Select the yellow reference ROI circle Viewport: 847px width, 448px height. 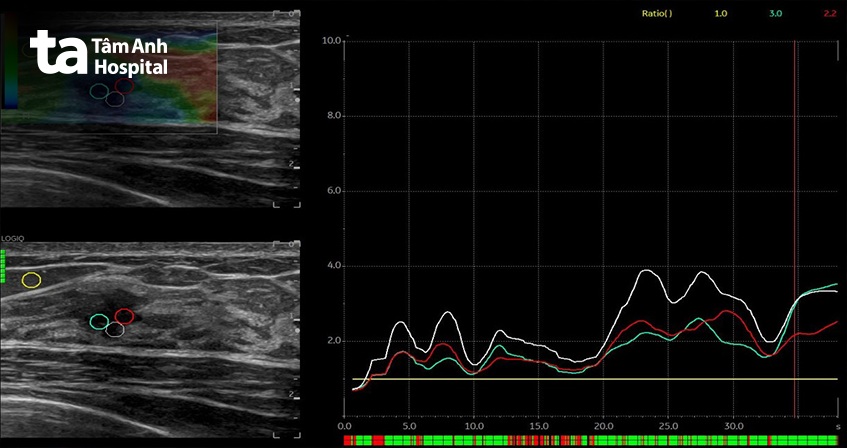click(x=32, y=280)
